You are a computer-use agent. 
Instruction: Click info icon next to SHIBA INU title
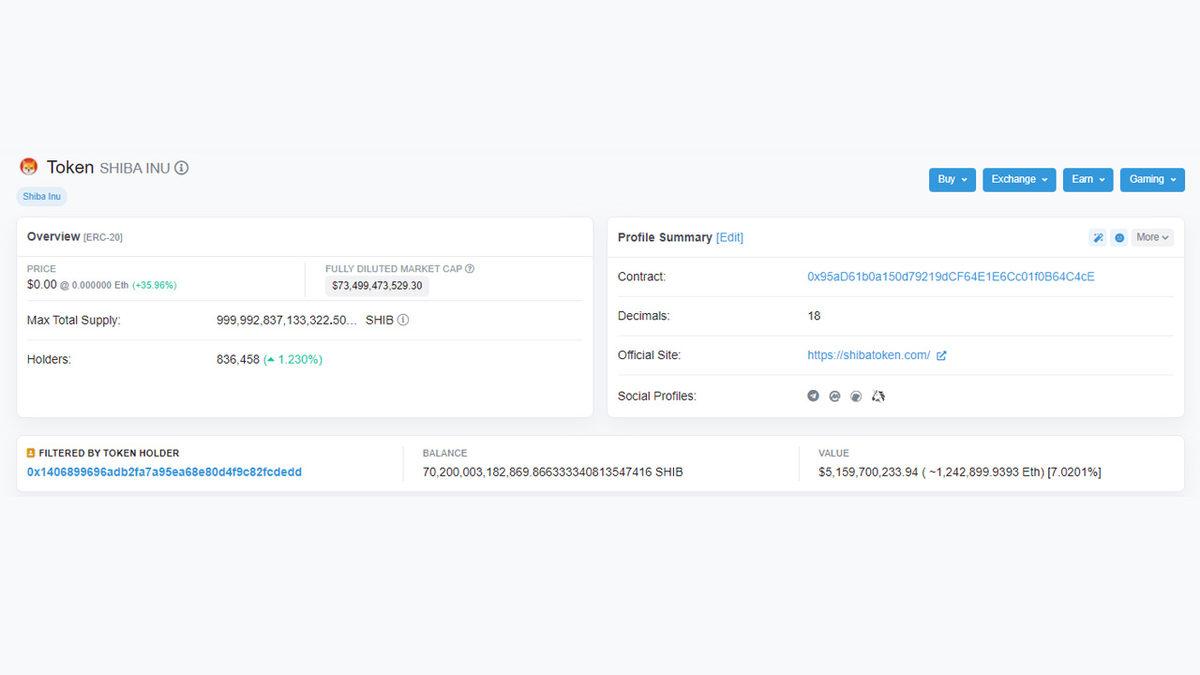pos(181,168)
